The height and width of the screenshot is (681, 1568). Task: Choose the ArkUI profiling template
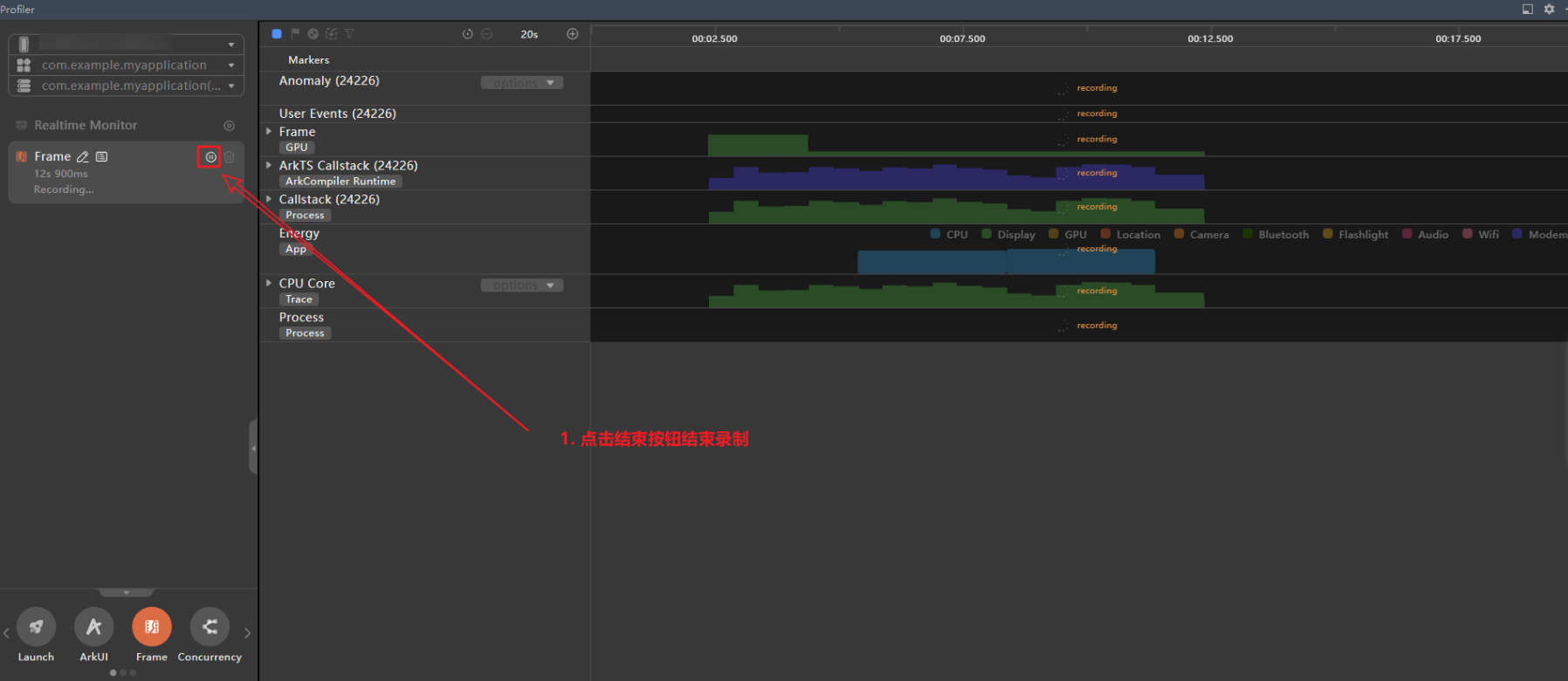coord(93,627)
